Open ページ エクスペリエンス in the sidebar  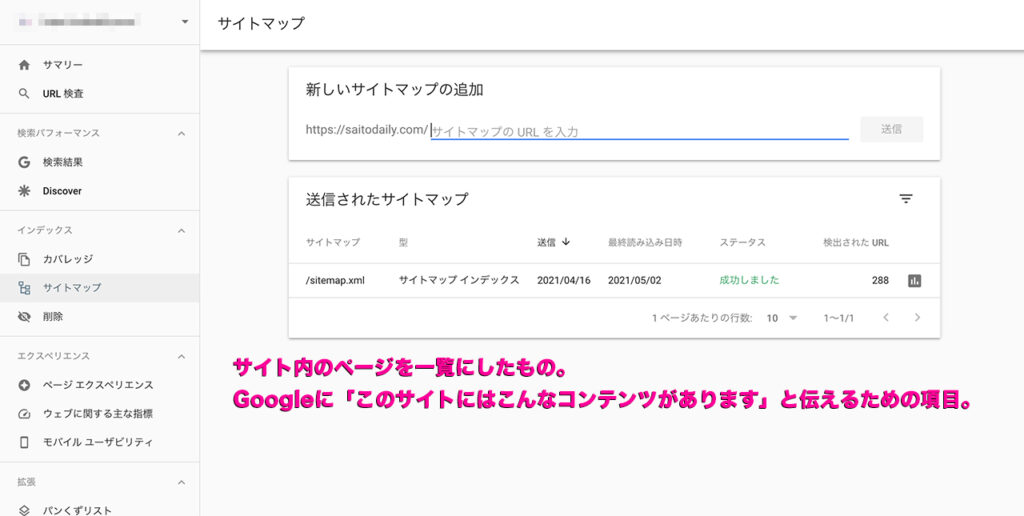tap(99, 385)
